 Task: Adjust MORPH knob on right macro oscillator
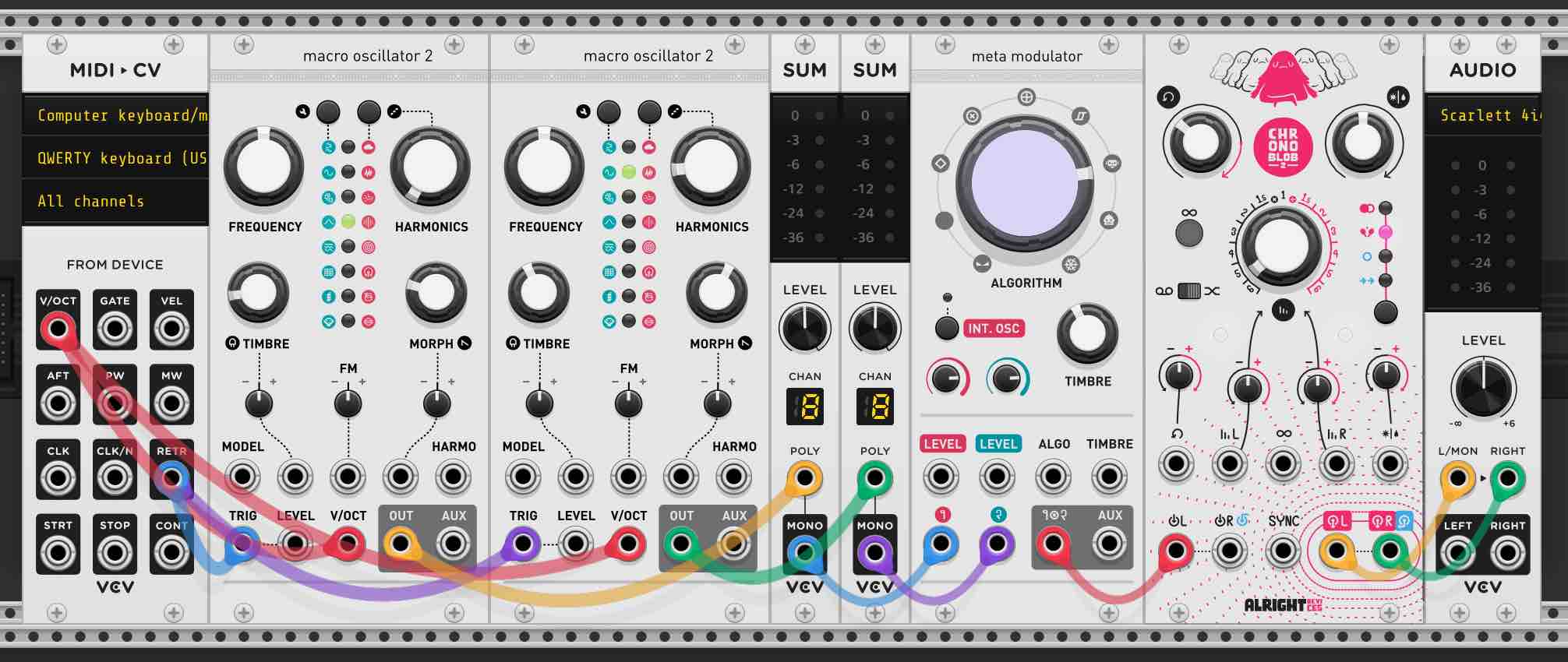716,294
